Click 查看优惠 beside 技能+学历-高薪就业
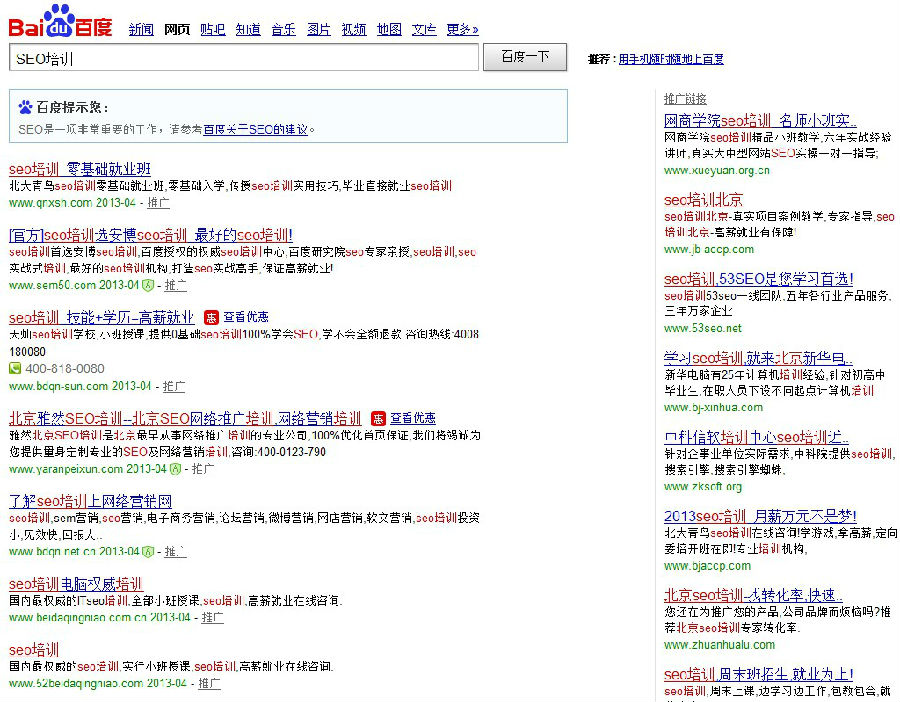This screenshot has width=900, height=702. click(246, 317)
